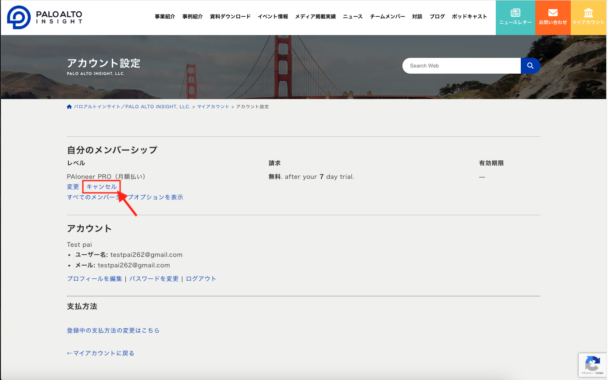This screenshot has width=608, height=380.
Task: Open the ブログ menu item
Action: (x=437, y=17)
